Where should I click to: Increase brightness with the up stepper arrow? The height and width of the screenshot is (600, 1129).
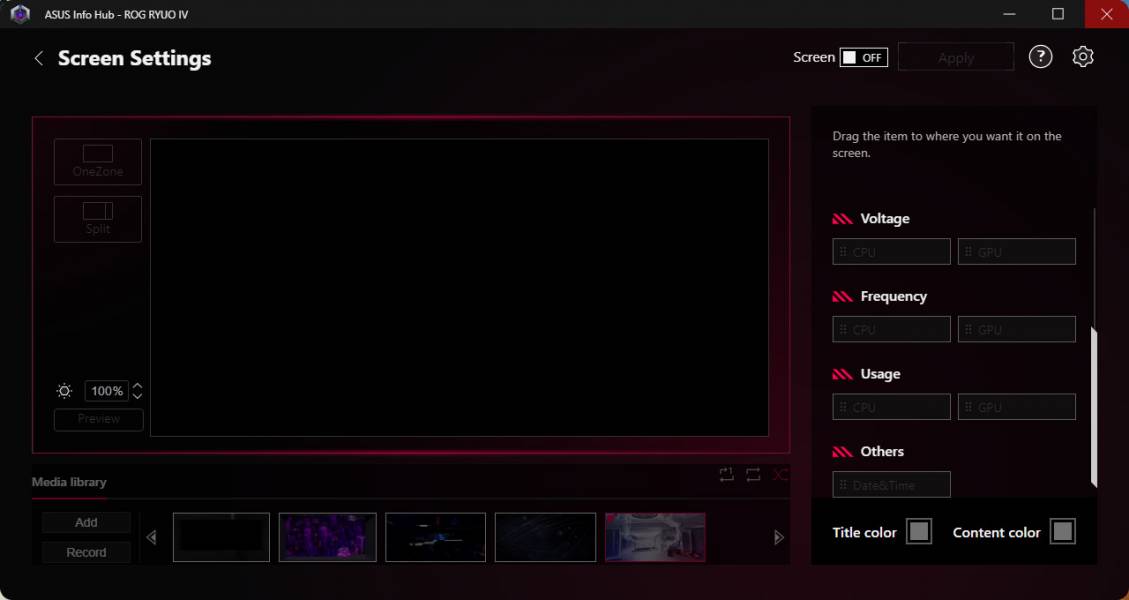click(x=138, y=386)
